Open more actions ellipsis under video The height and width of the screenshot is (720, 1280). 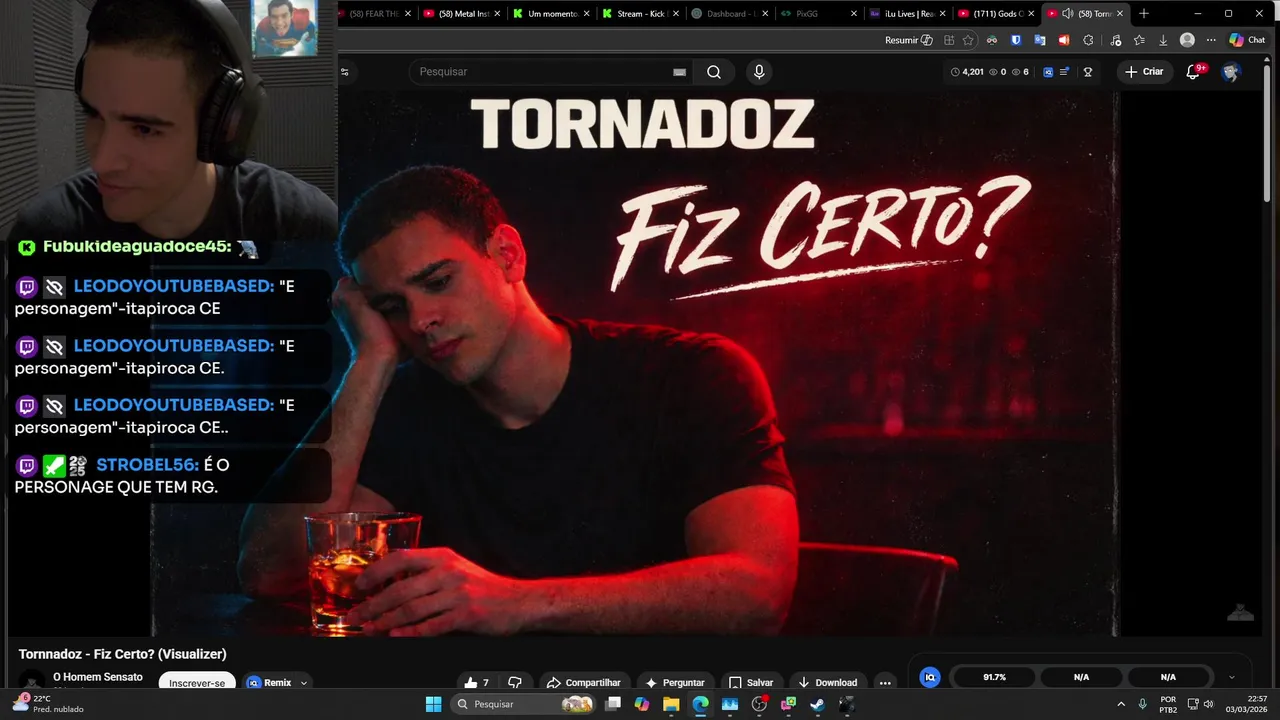click(x=885, y=683)
